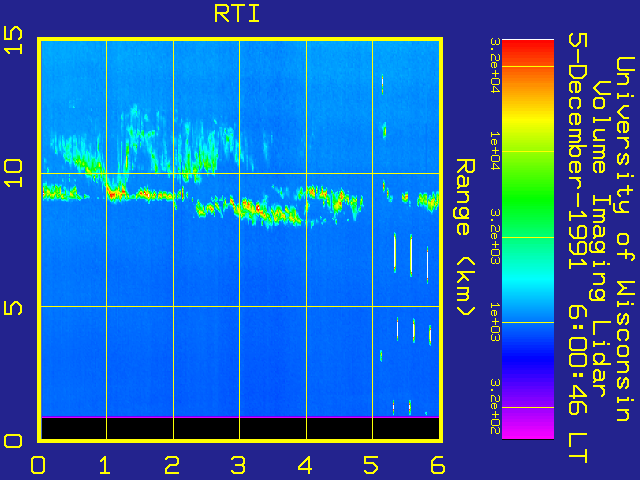Click the 1e+04 colorbar label

(495, 151)
